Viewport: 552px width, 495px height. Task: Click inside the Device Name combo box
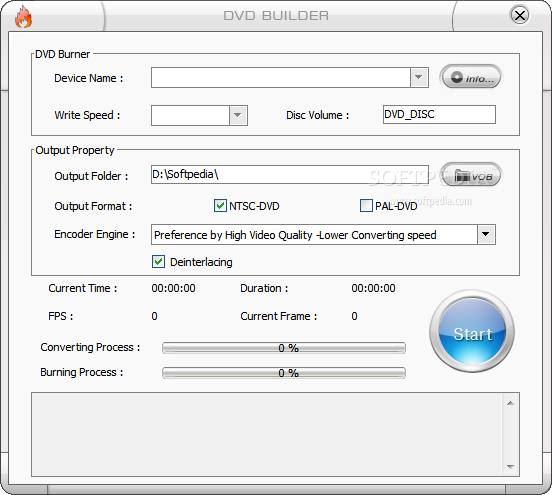(281, 77)
